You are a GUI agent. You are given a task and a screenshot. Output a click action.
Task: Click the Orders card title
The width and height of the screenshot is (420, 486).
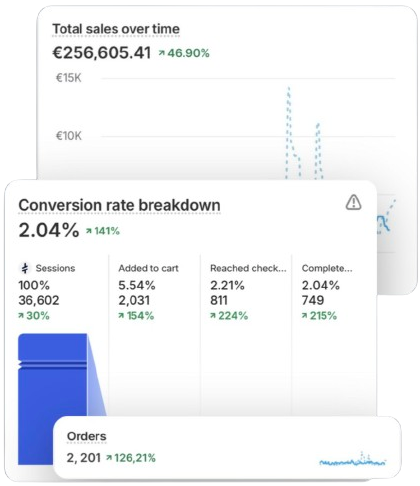click(x=87, y=436)
